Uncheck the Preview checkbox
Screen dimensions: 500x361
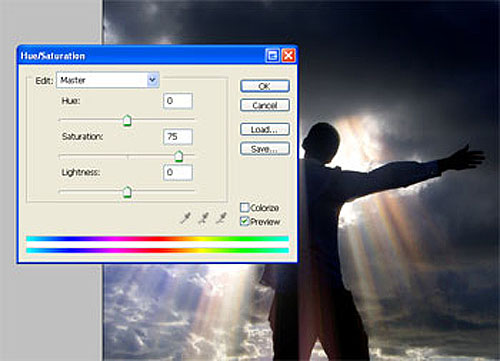(244, 221)
